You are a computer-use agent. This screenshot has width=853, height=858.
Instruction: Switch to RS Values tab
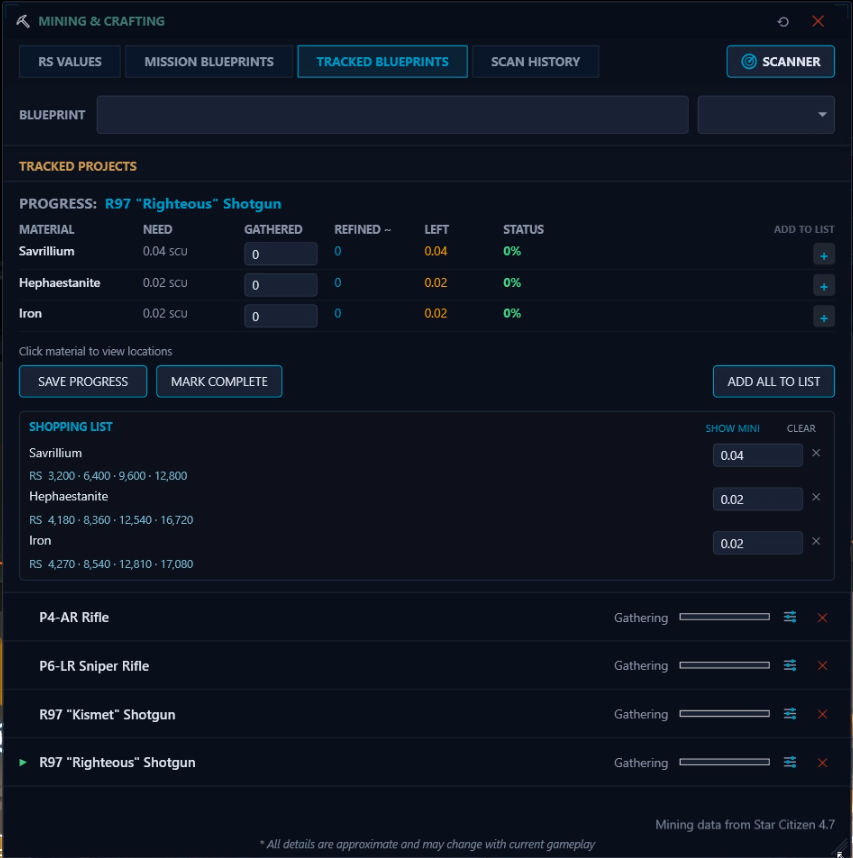click(69, 61)
